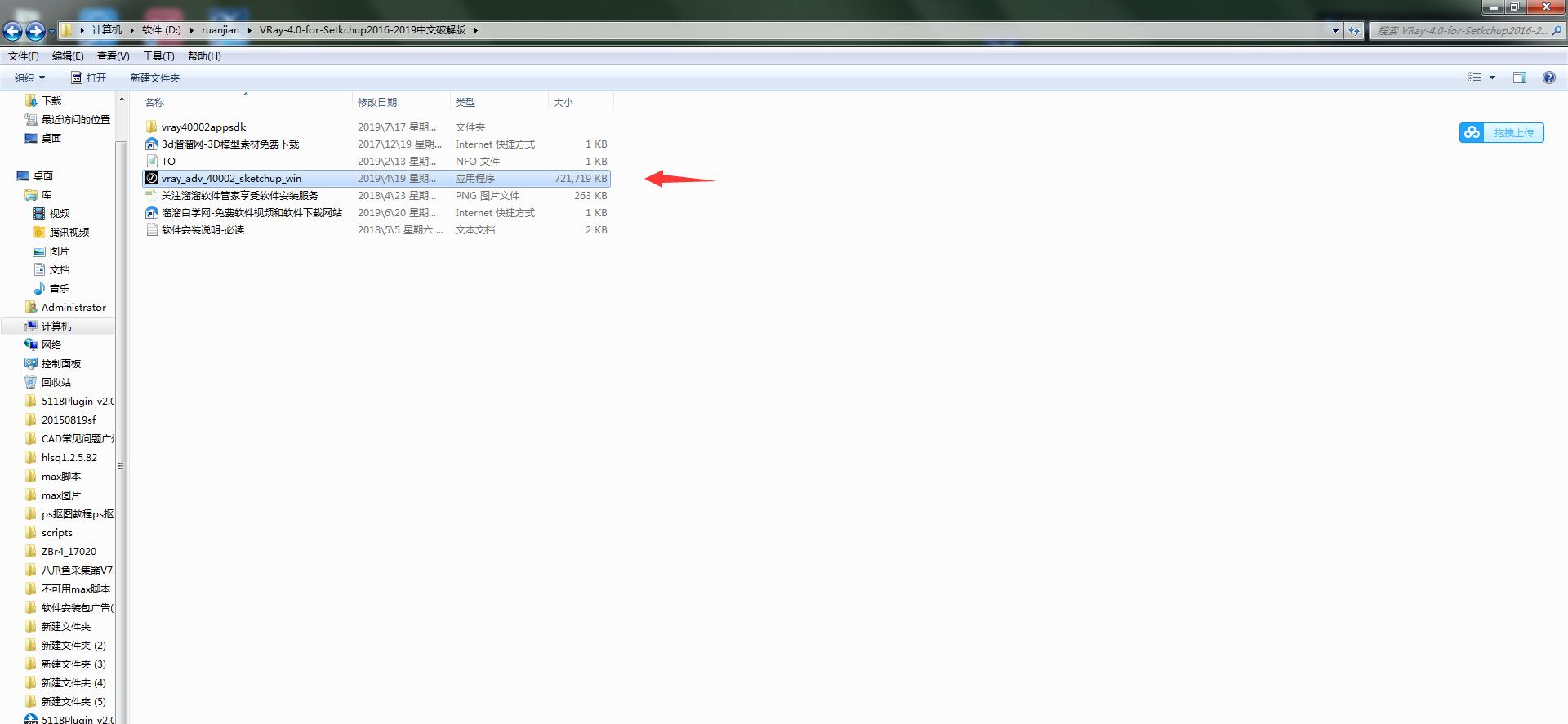Click the refresh button beside address bar
Viewport: 1568px width, 724px height.
[x=1354, y=30]
